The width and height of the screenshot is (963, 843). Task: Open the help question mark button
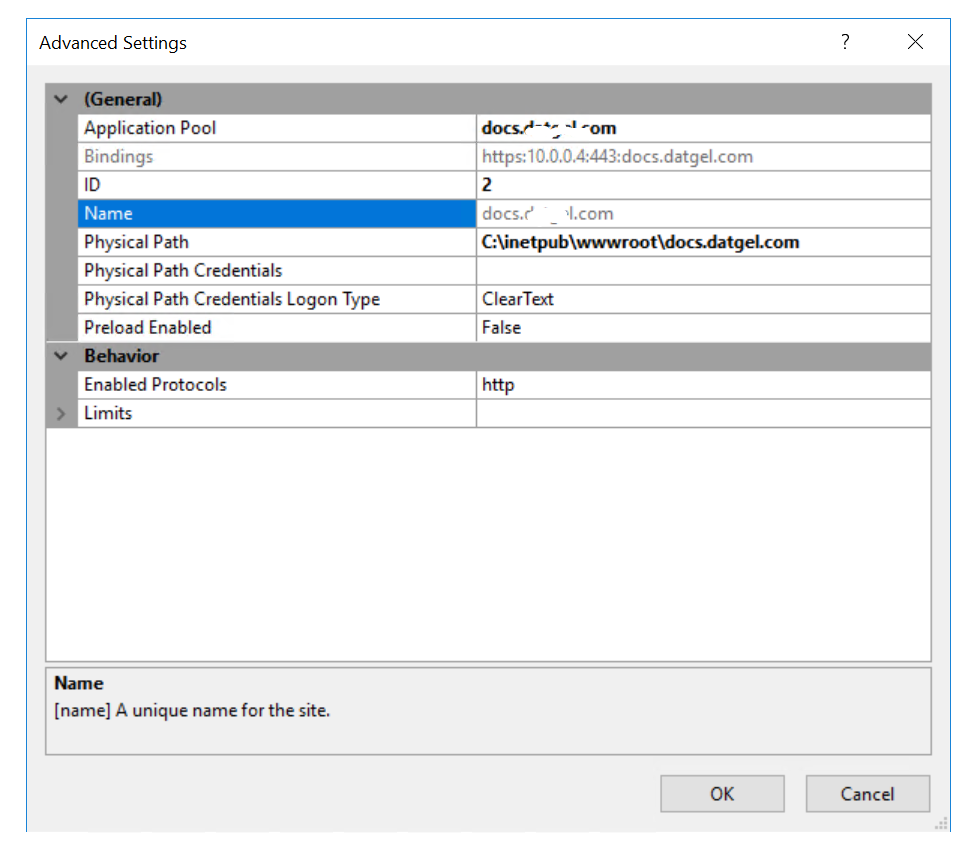[x=845, y=42]
